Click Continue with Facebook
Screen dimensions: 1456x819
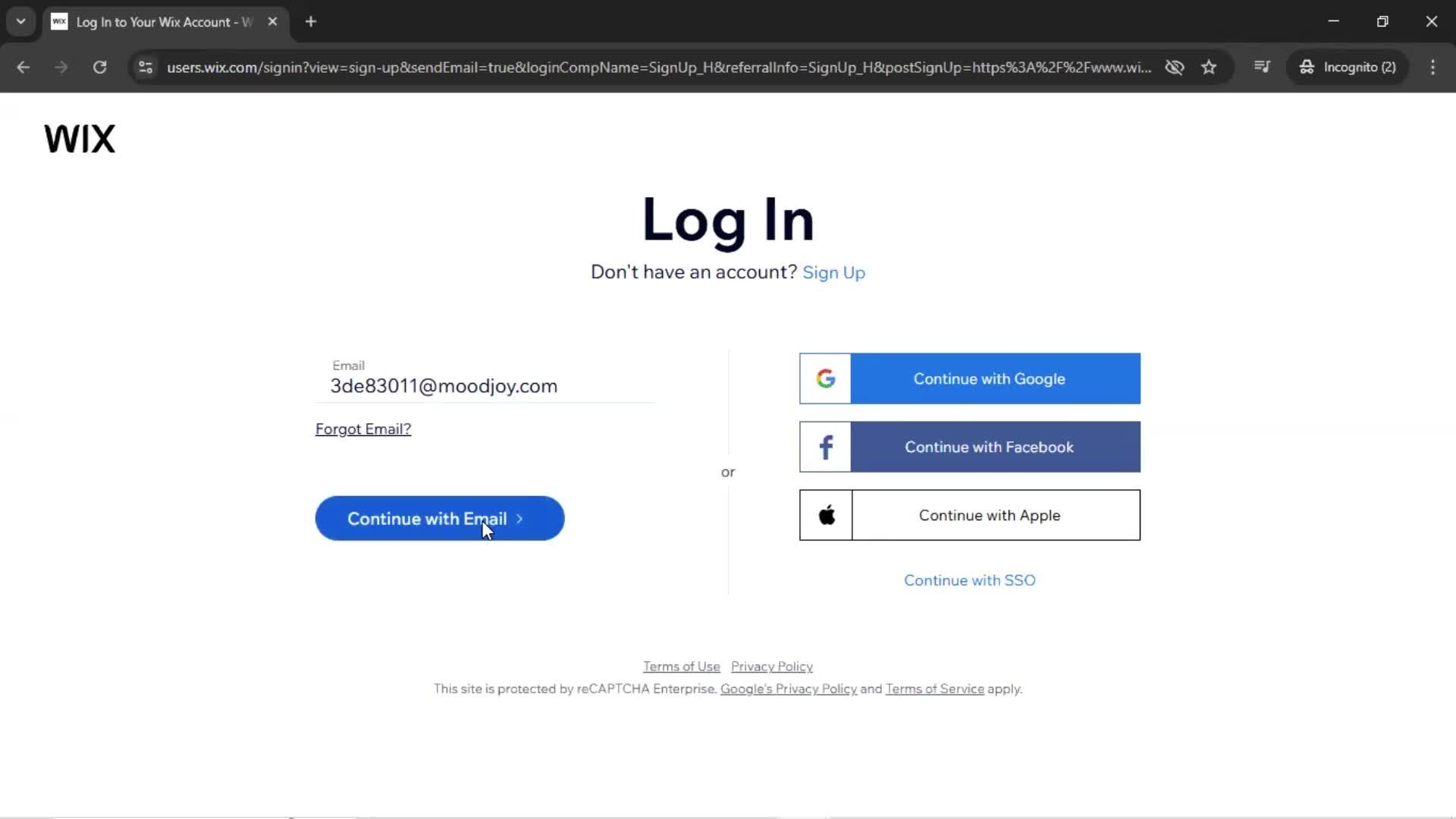pos(970,447)
